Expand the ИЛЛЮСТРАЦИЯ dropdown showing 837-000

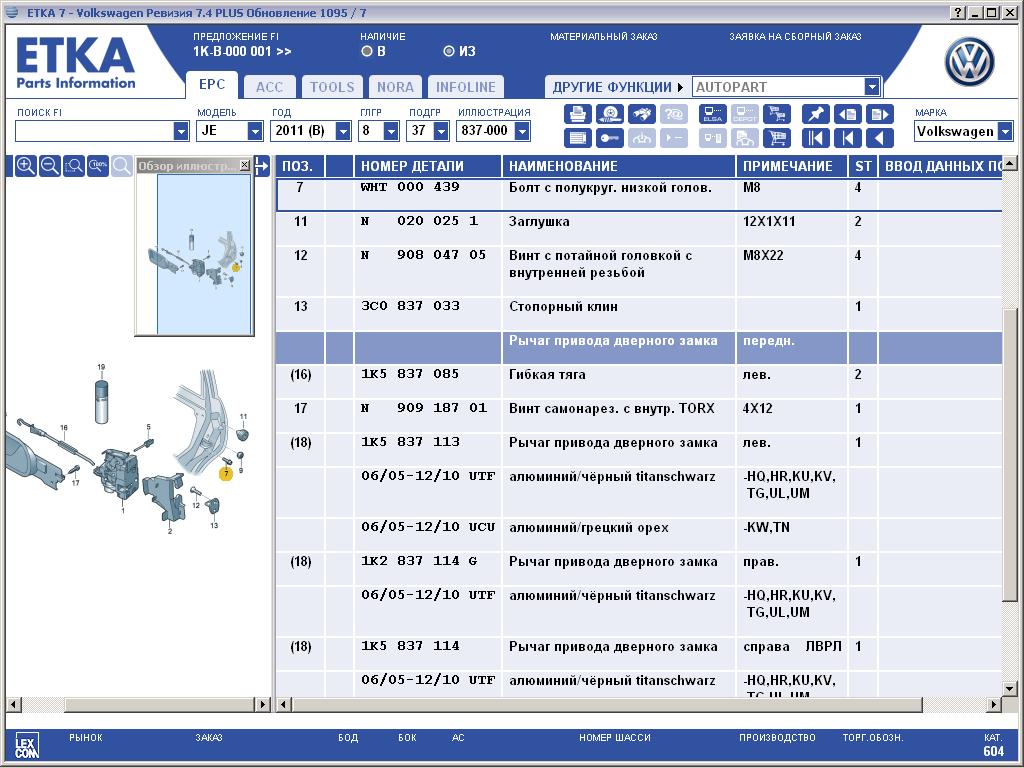point(522,131)
